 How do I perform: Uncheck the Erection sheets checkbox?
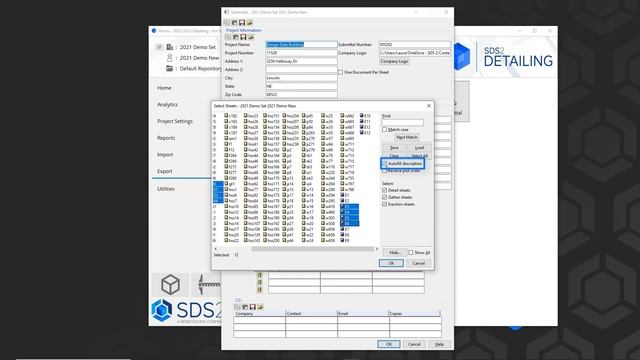click(x=384, y=204)
